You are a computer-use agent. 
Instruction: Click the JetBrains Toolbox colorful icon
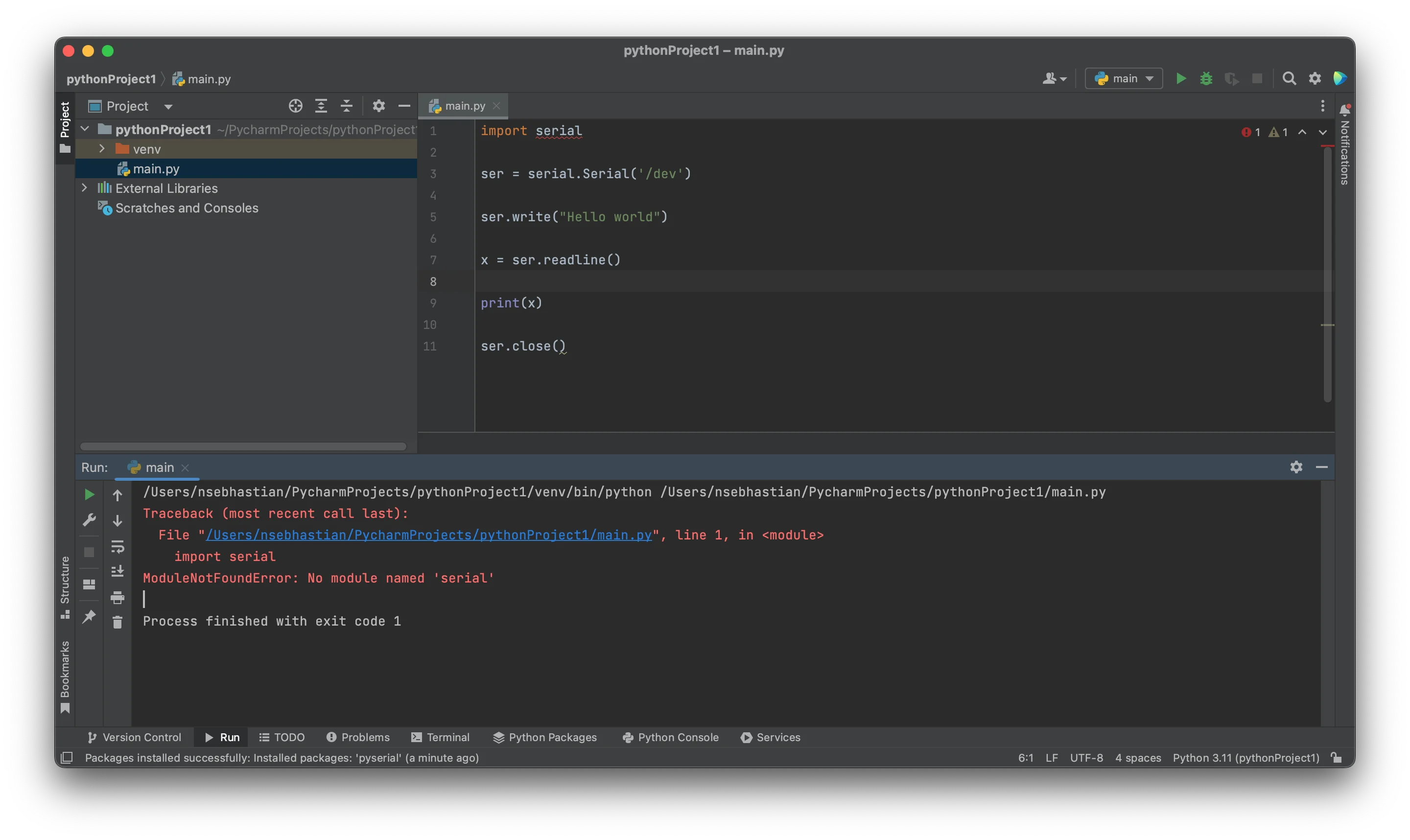1339,79
